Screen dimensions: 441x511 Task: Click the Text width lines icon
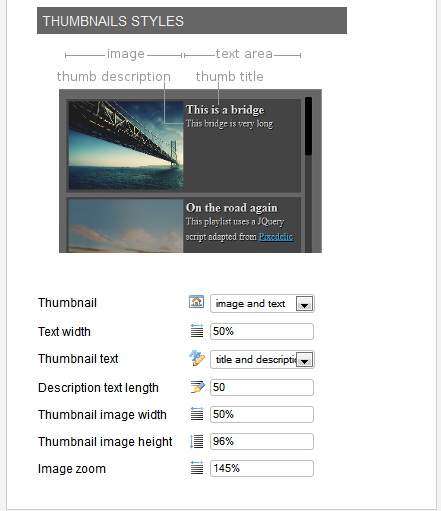(197, 331)
